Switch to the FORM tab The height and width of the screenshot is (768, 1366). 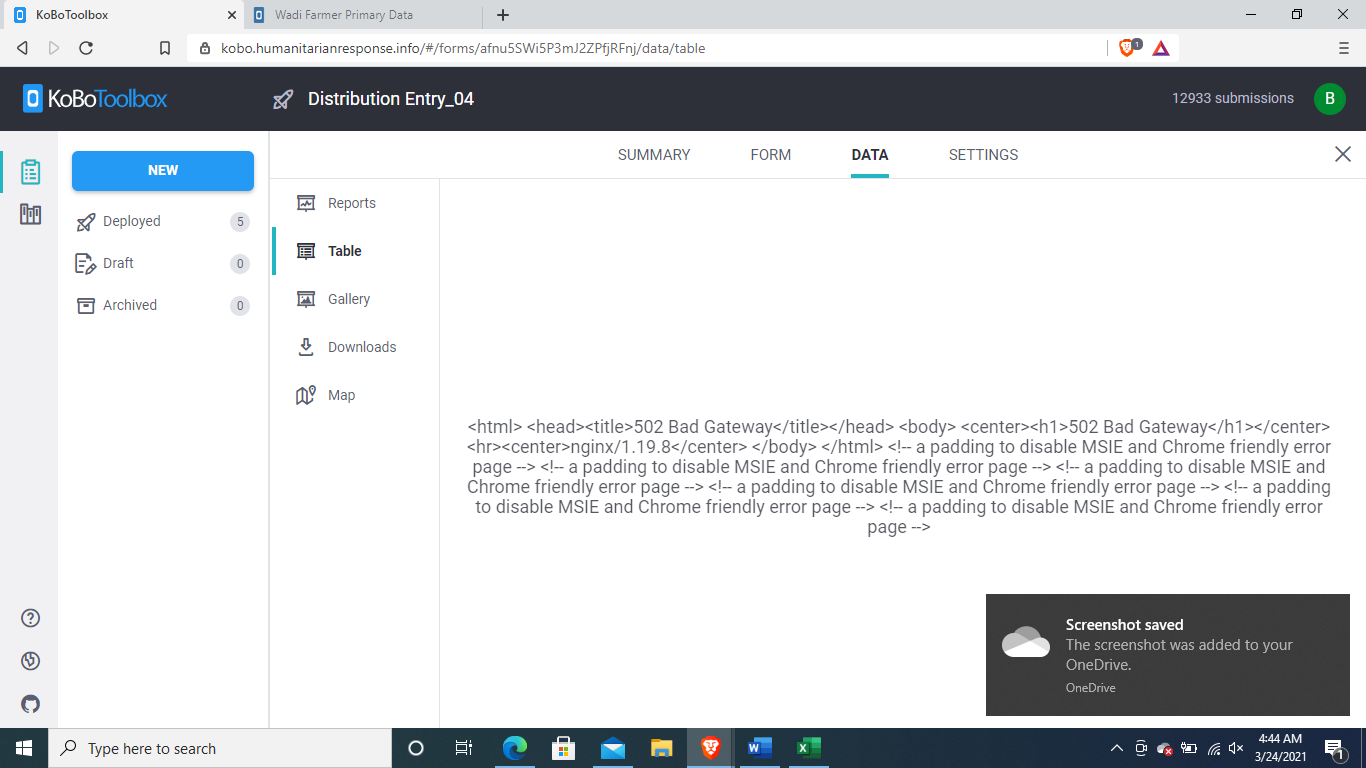pos(770,154)
